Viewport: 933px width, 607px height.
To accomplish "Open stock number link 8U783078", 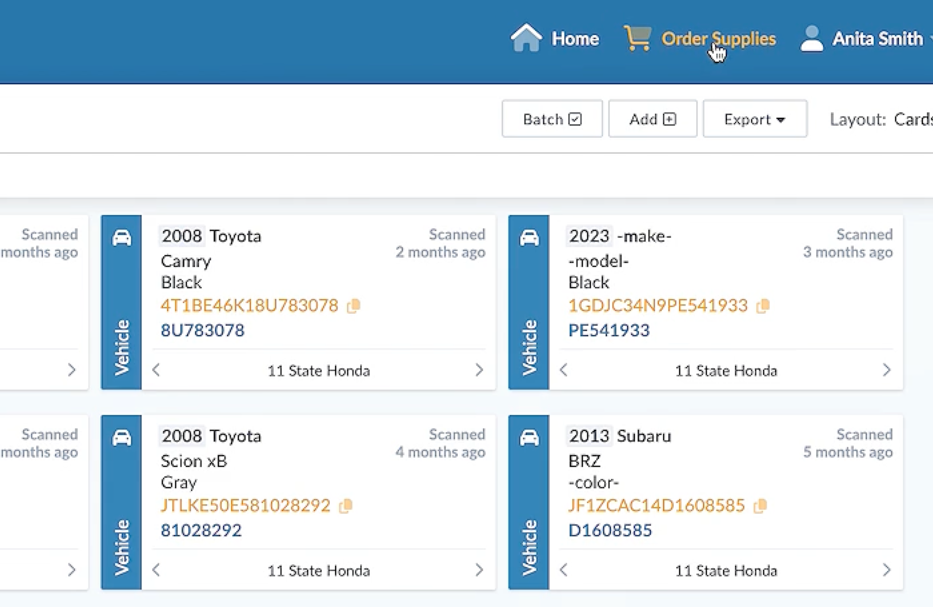I will [202, 330].
